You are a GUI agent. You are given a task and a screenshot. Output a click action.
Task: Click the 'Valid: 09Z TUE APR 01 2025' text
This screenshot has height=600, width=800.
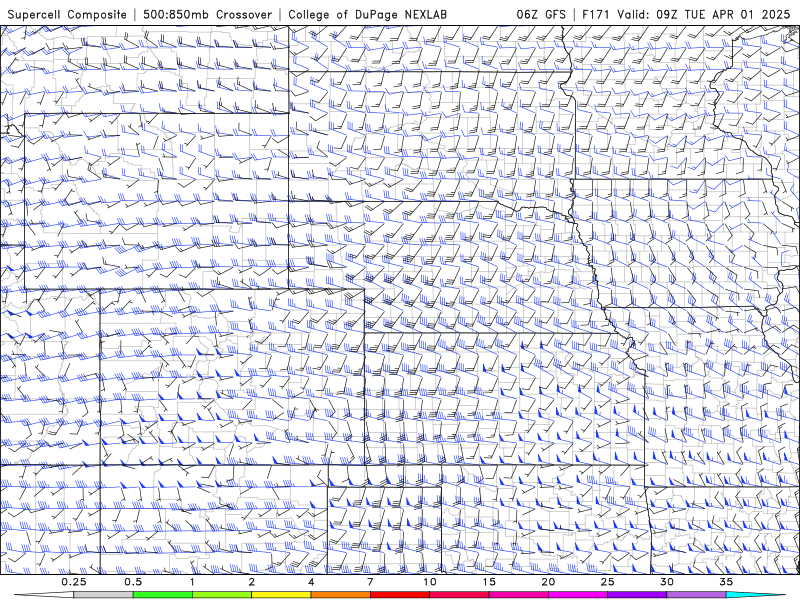[x=703, y=14]
